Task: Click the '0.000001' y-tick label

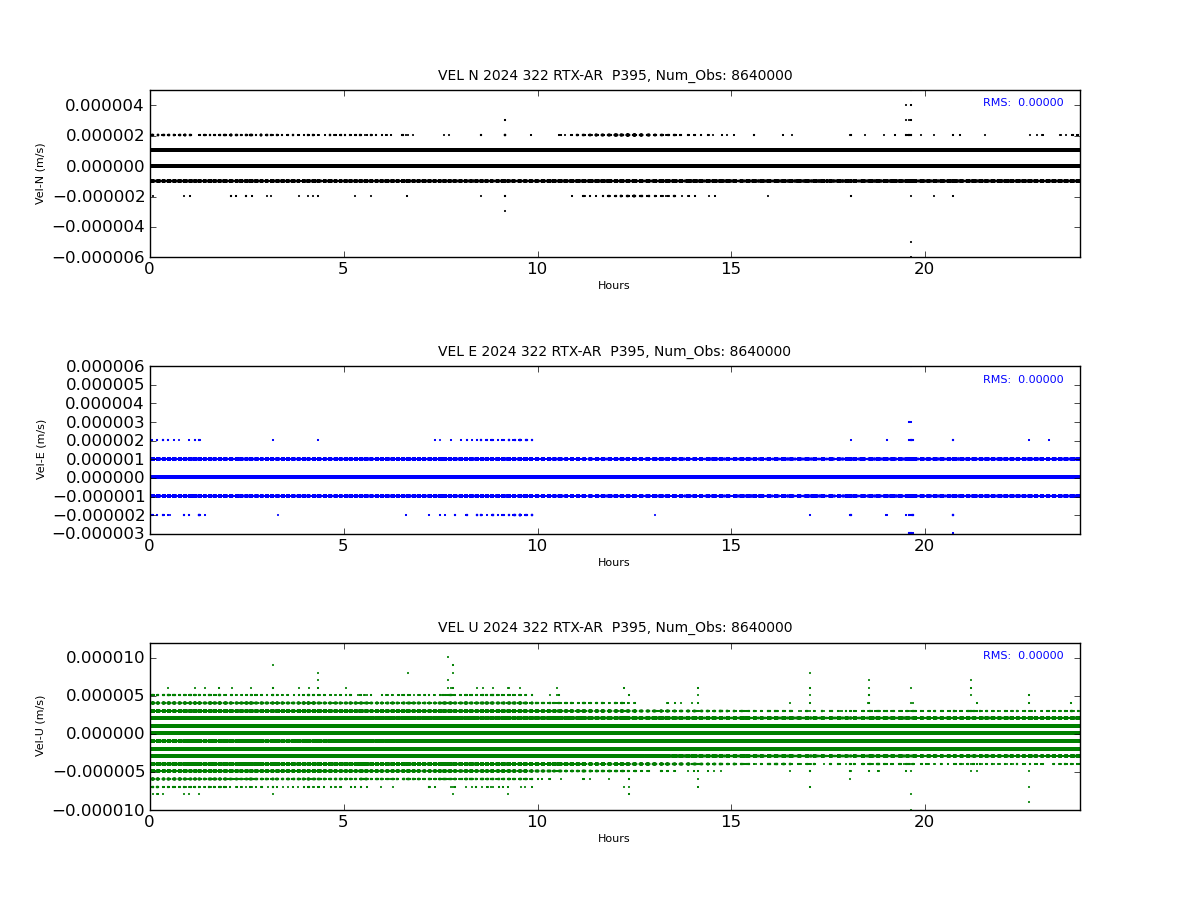Action: click(x=105, y=459)
